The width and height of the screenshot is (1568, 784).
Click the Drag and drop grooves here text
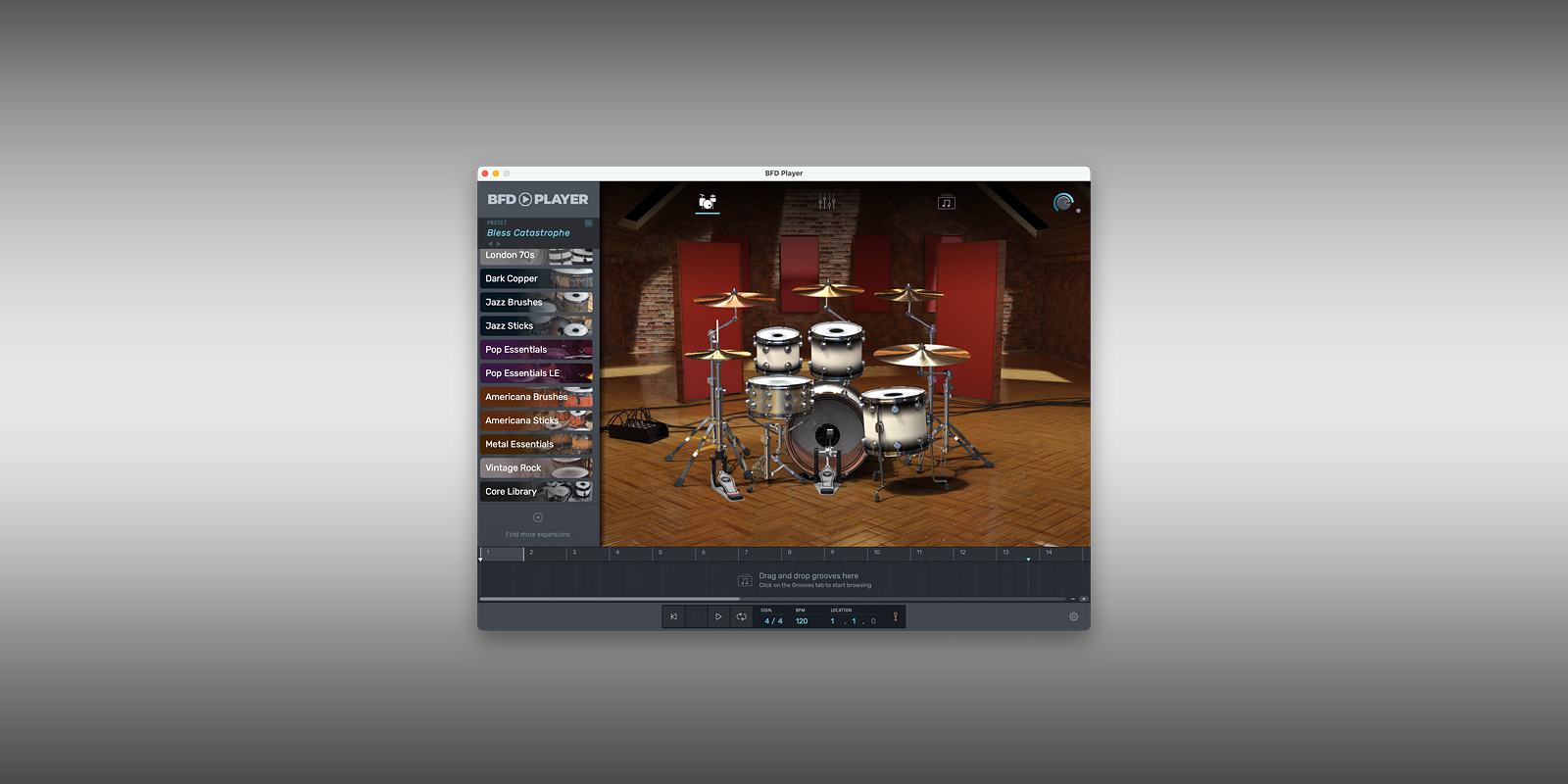pos(808,576)
